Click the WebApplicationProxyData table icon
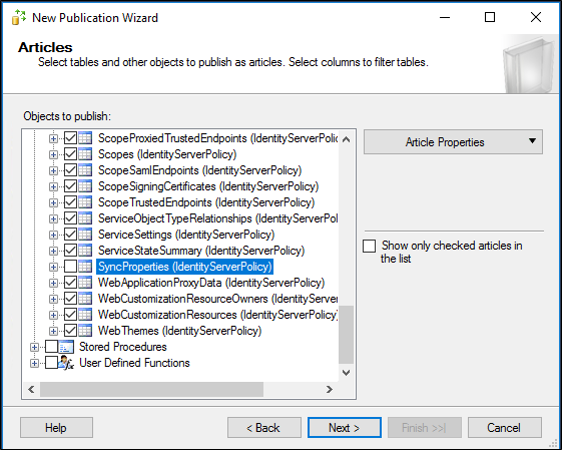562x450 pixels. 85,282
